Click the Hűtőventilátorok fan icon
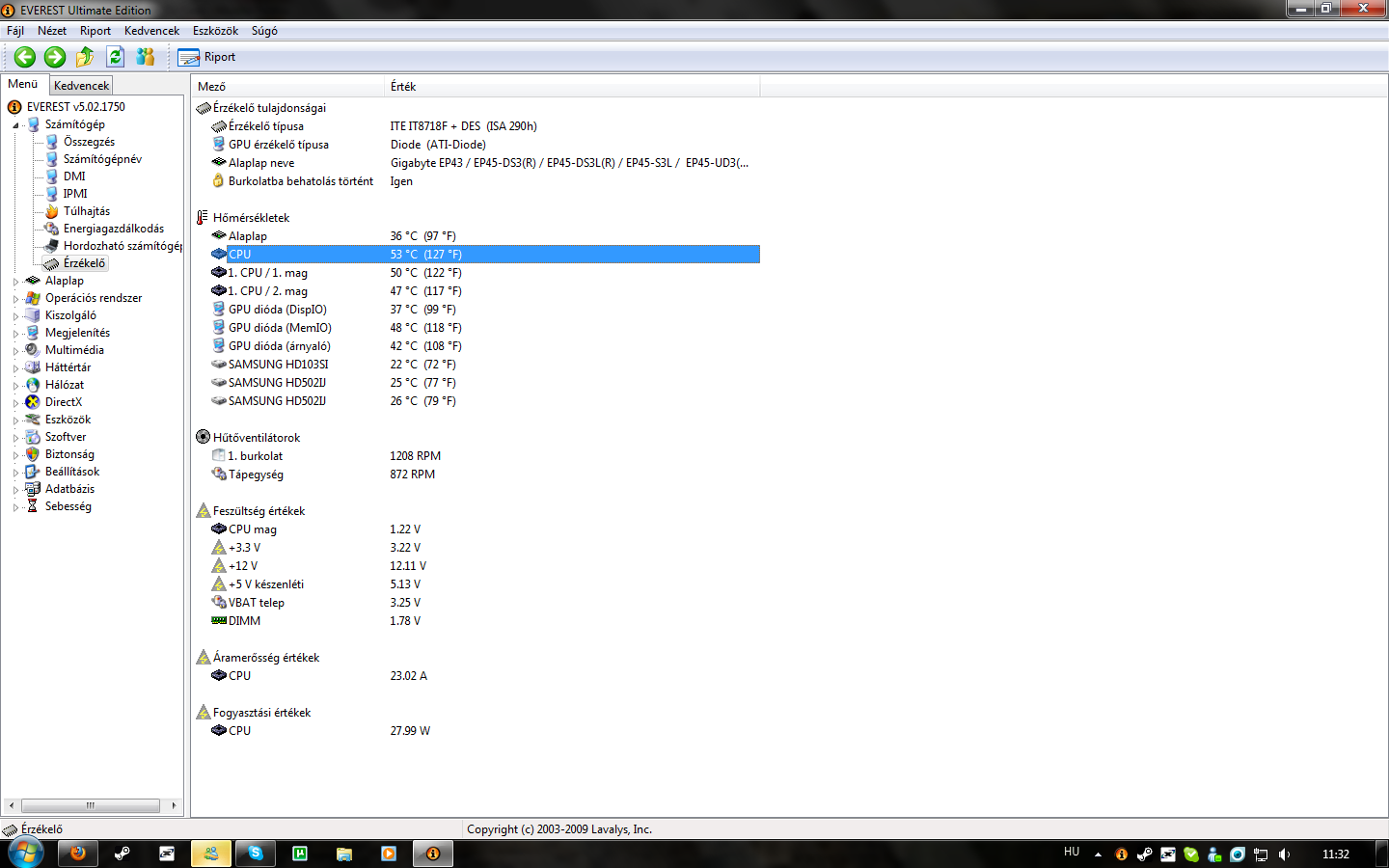 203,438
